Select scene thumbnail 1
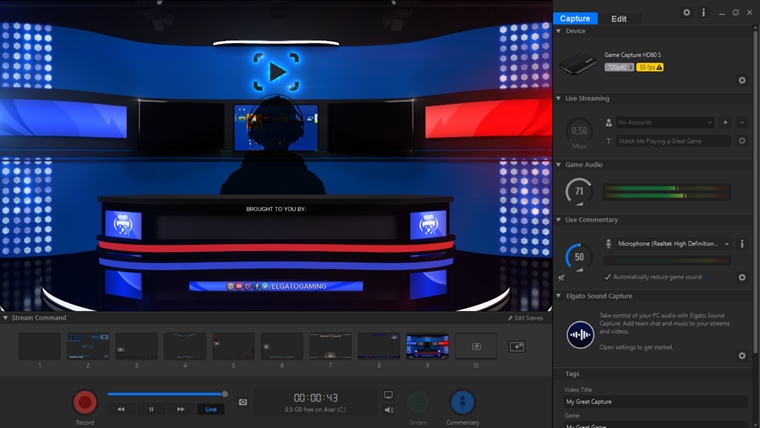 [39, 346]
